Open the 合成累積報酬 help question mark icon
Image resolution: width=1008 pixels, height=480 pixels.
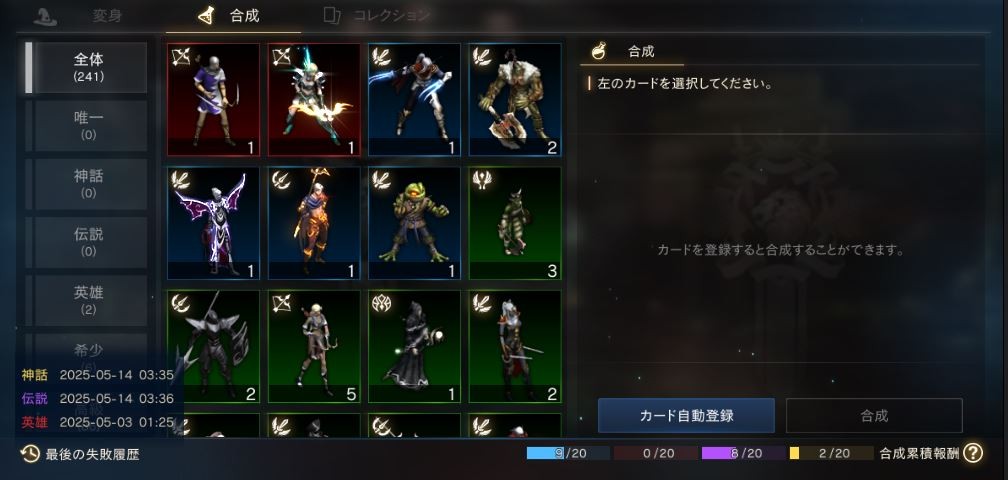pyautogui.click(x=973, y=453)
